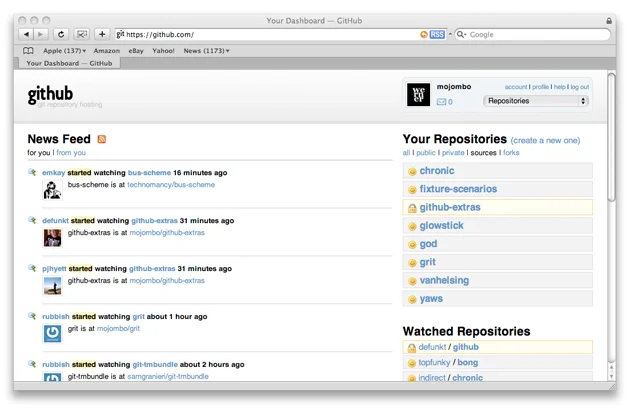This screenshot has height=408, width=630.
Task: Filter repositories by 'private'
Action: (453, 153)
